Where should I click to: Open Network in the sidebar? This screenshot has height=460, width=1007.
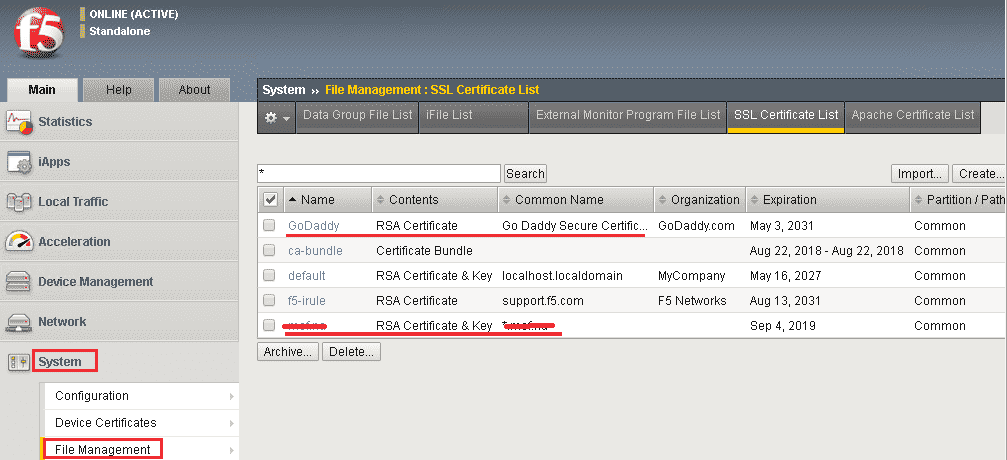tap(62, 322)
